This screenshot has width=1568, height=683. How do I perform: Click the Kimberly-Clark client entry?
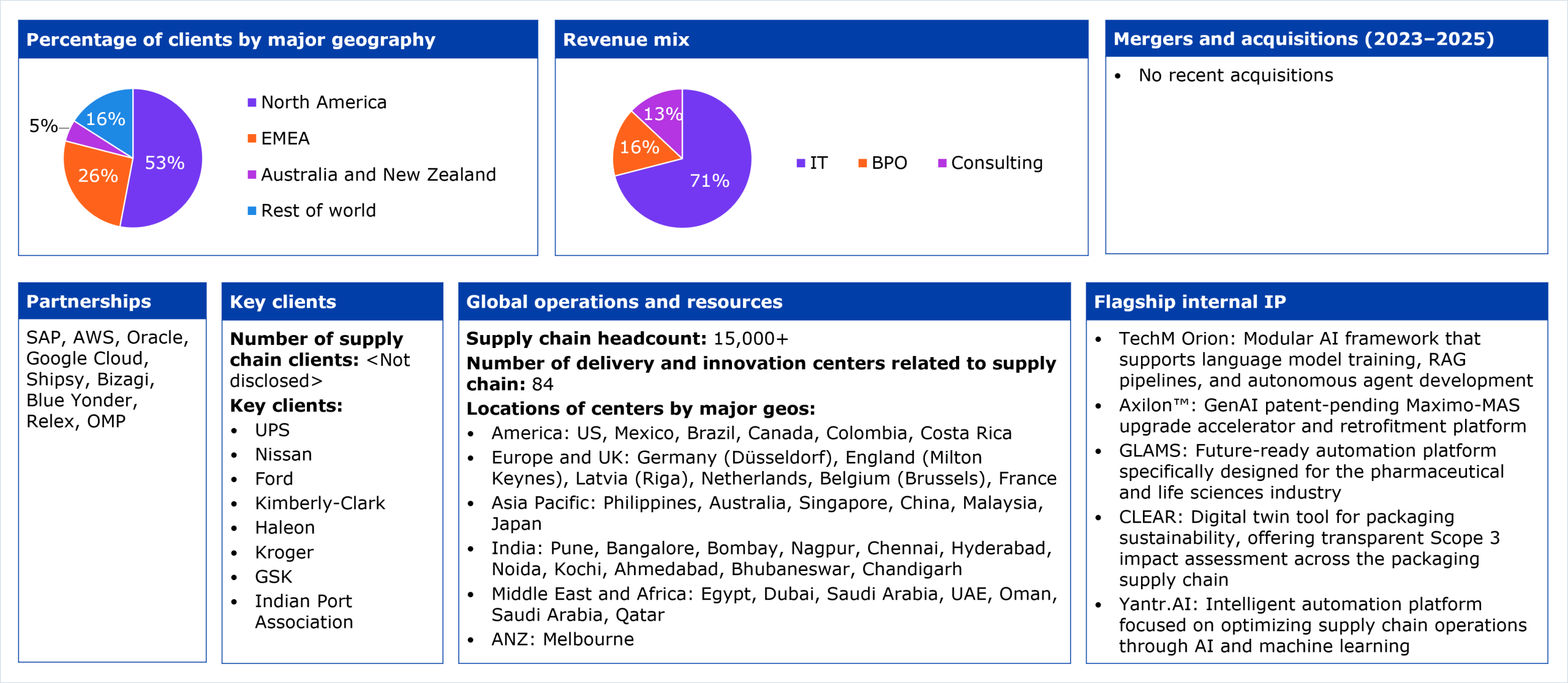(320, 503)
